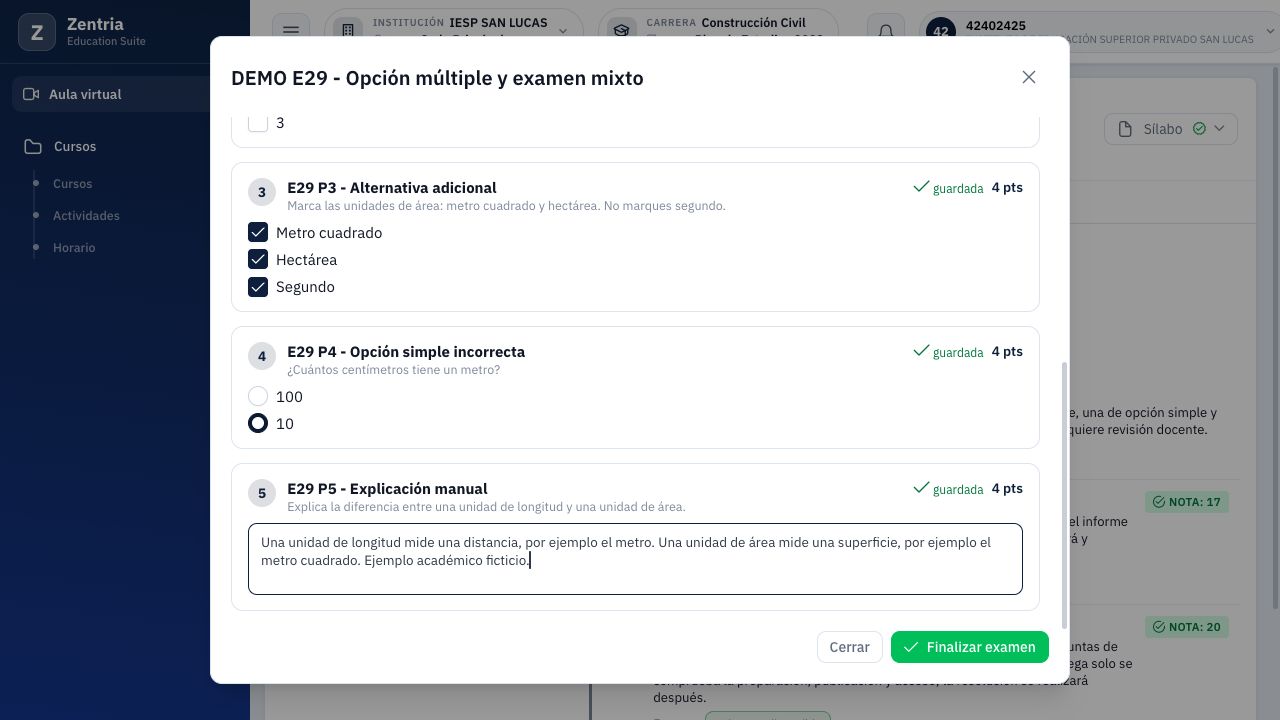This screenshot has width=1280, height=720.
Task: Click the Zentria Z logo icon
Action: (x=37, y=33)
